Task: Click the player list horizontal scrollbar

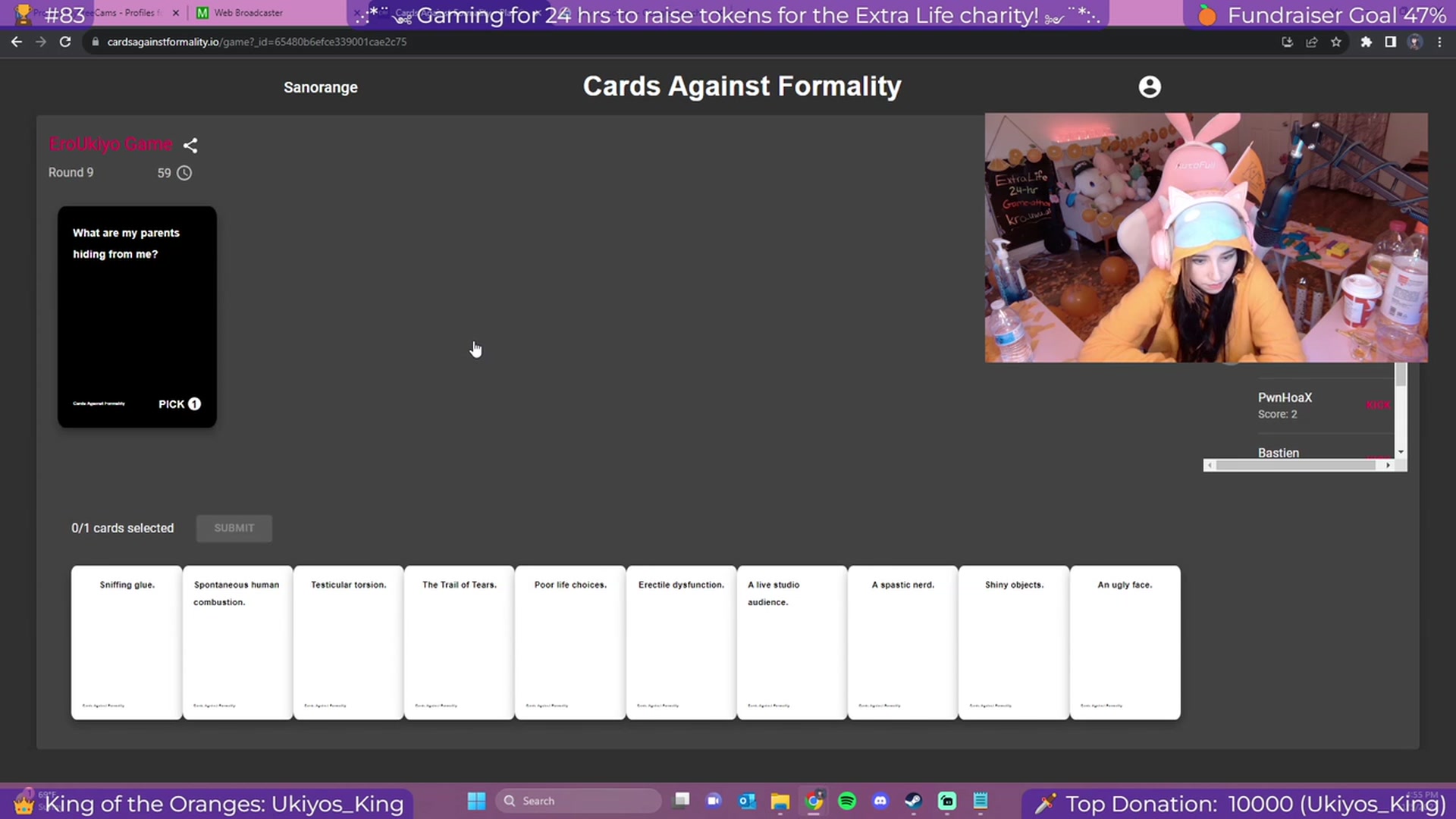Action: coord(1296,466)
